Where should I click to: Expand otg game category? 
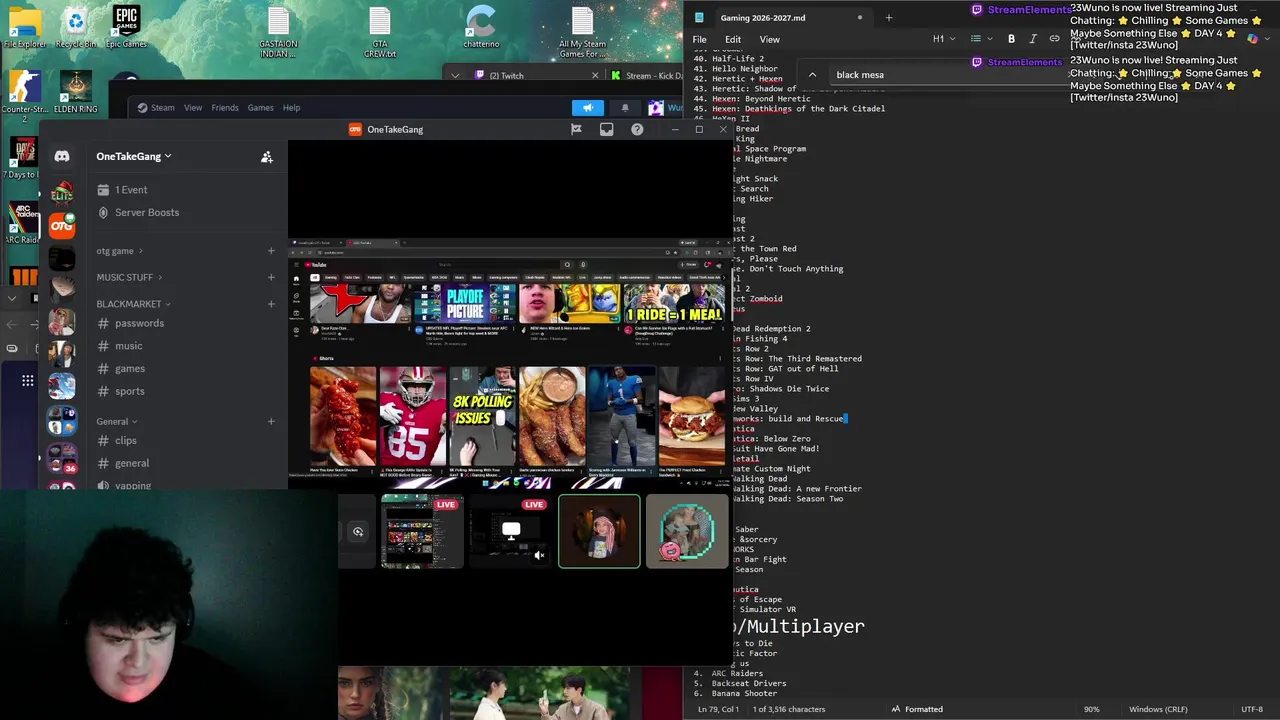[x=120, y=251]
